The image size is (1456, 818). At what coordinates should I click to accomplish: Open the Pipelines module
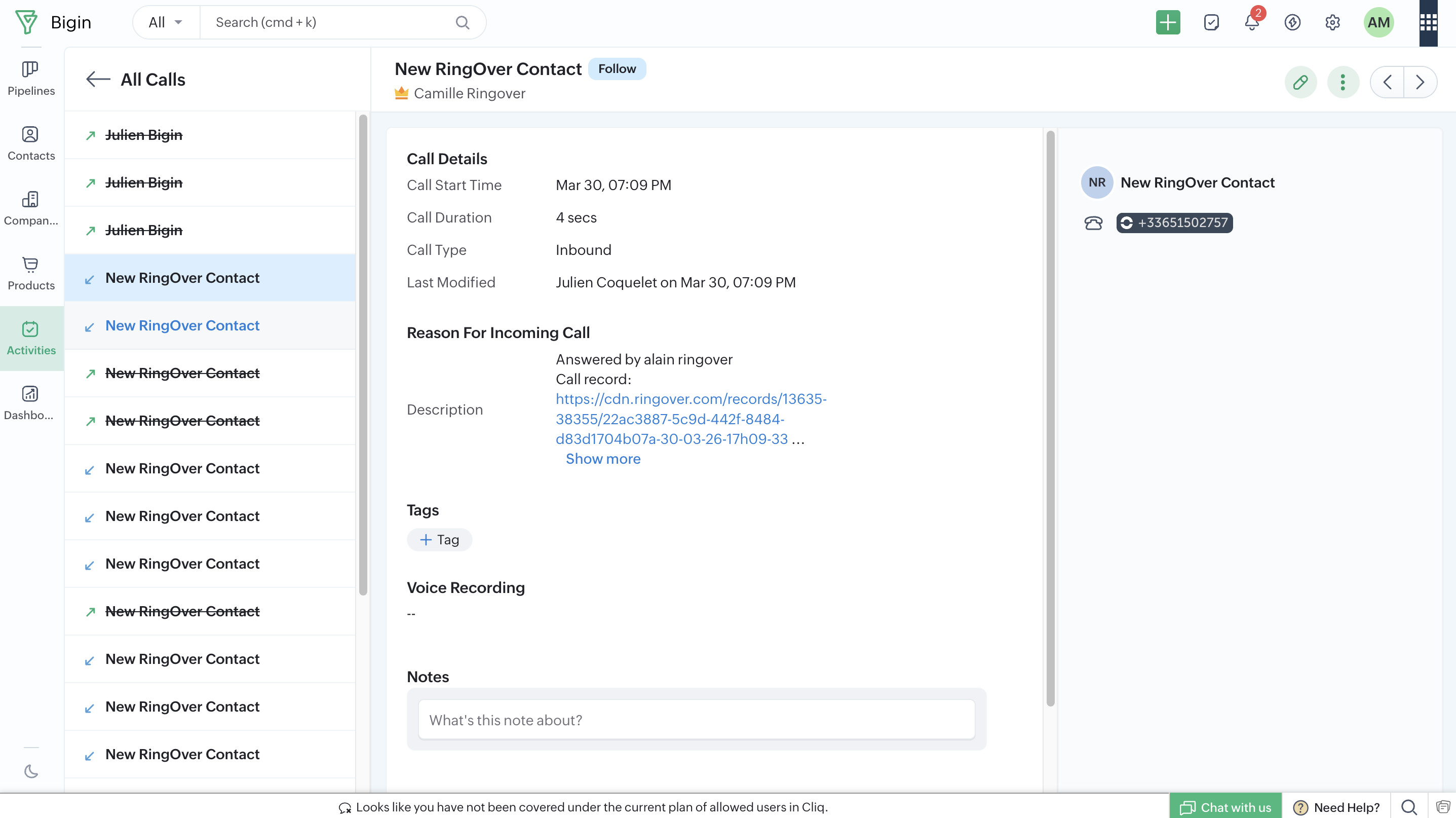click(x=30, y=78)
